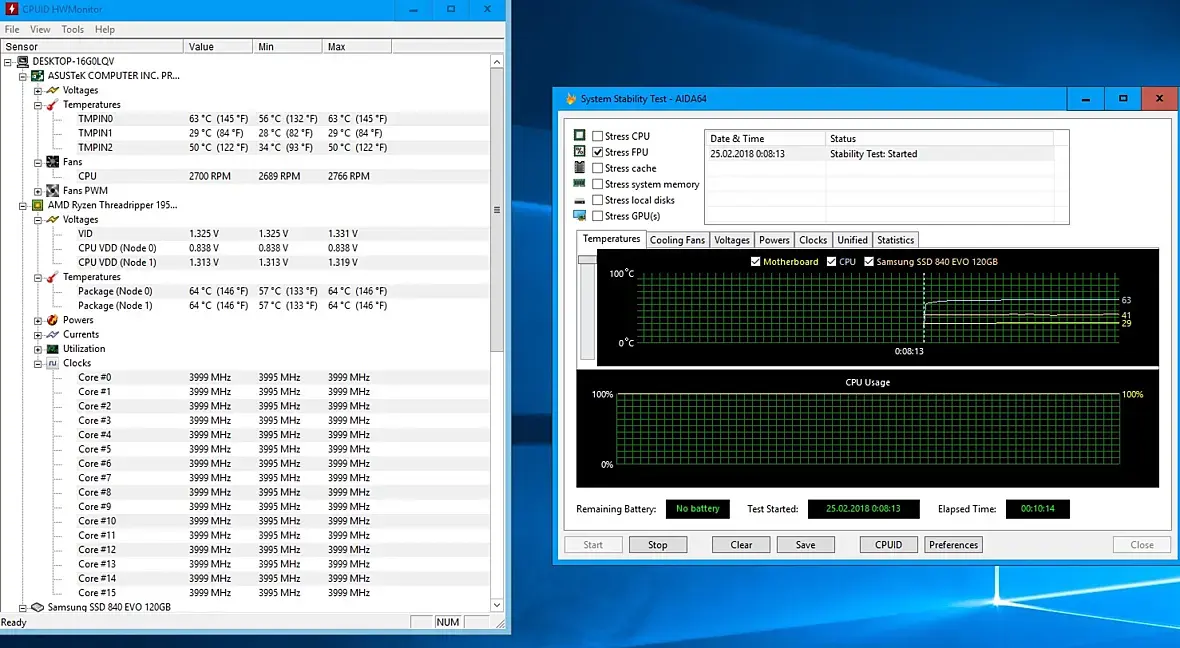Click the CPUID button in AIDA64
This screenshot has height=648, width=1180.
pyautogui.click(x=889, y=545)
